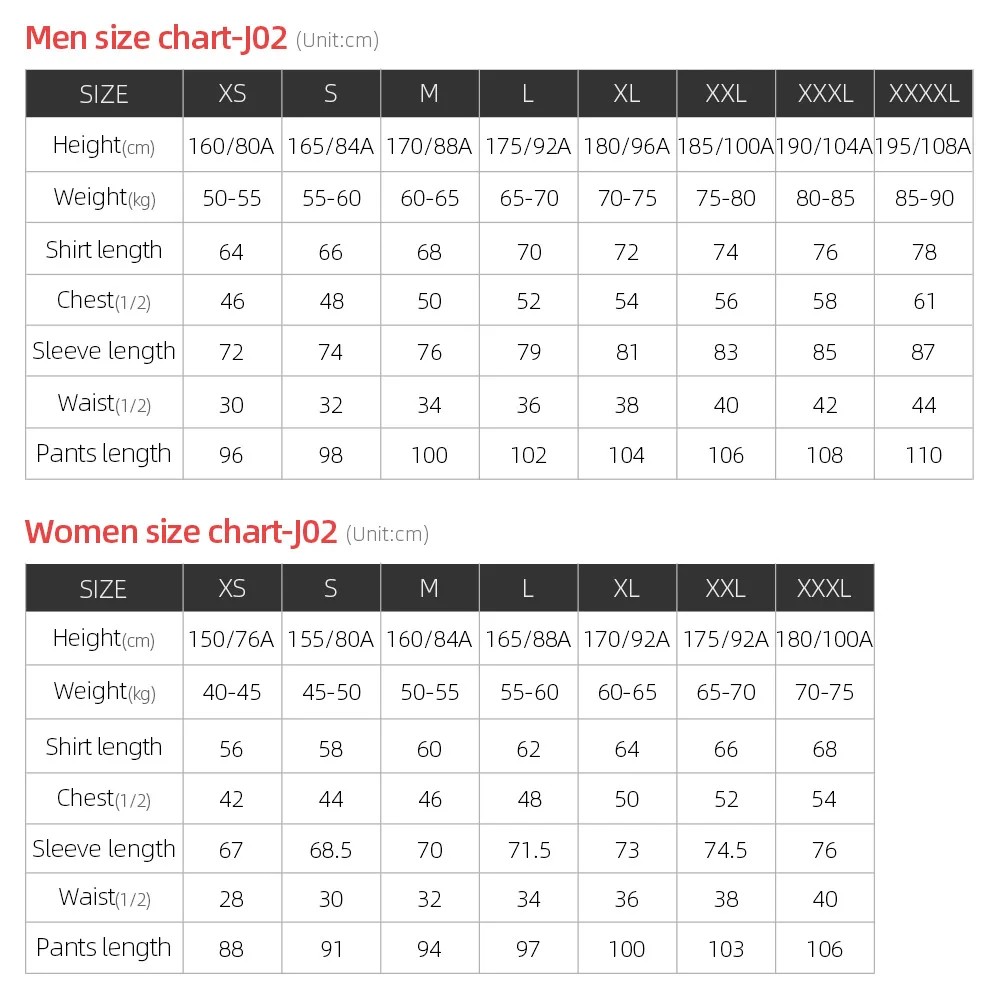Click the Men size chart-J02 heading
This screenshot has height=990, width=1000.
tap(155, 38)
